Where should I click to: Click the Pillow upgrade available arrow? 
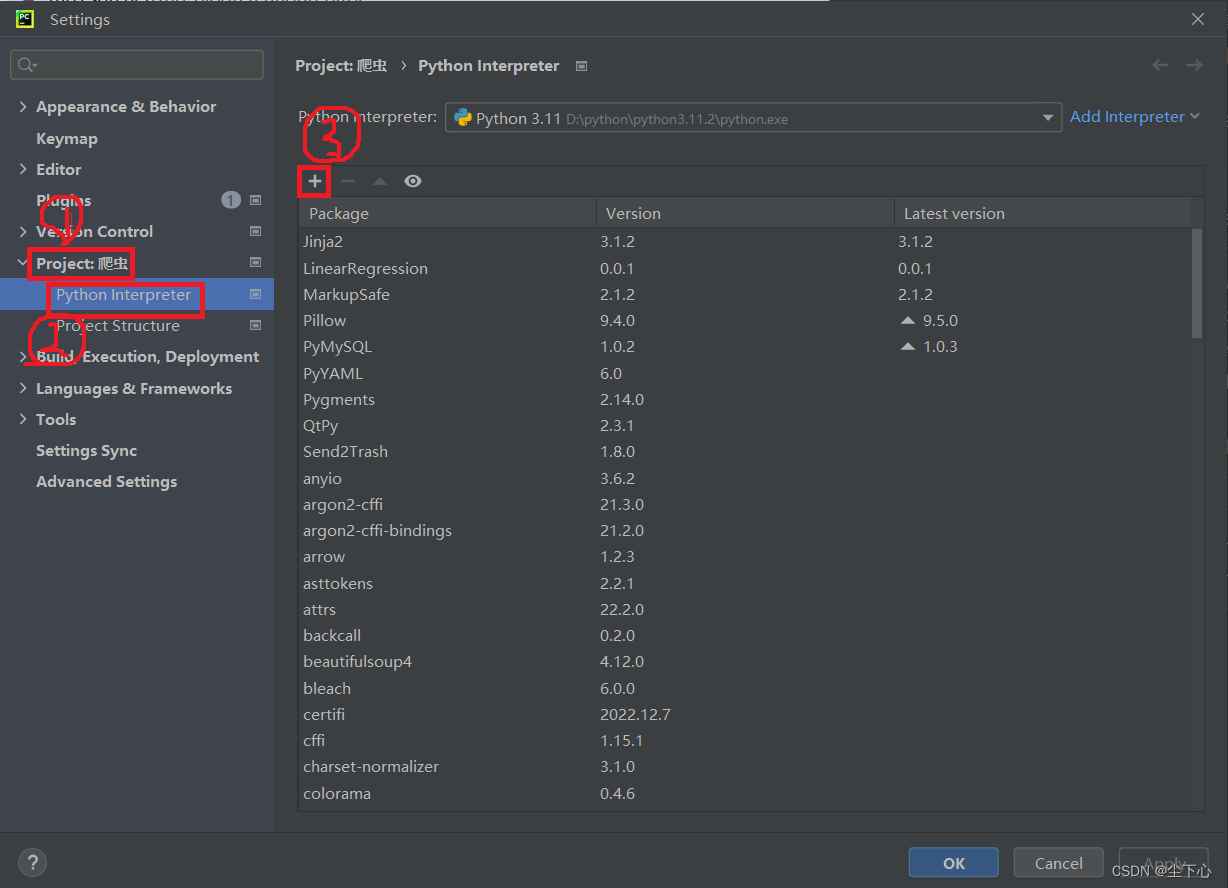tap(908, 321)
